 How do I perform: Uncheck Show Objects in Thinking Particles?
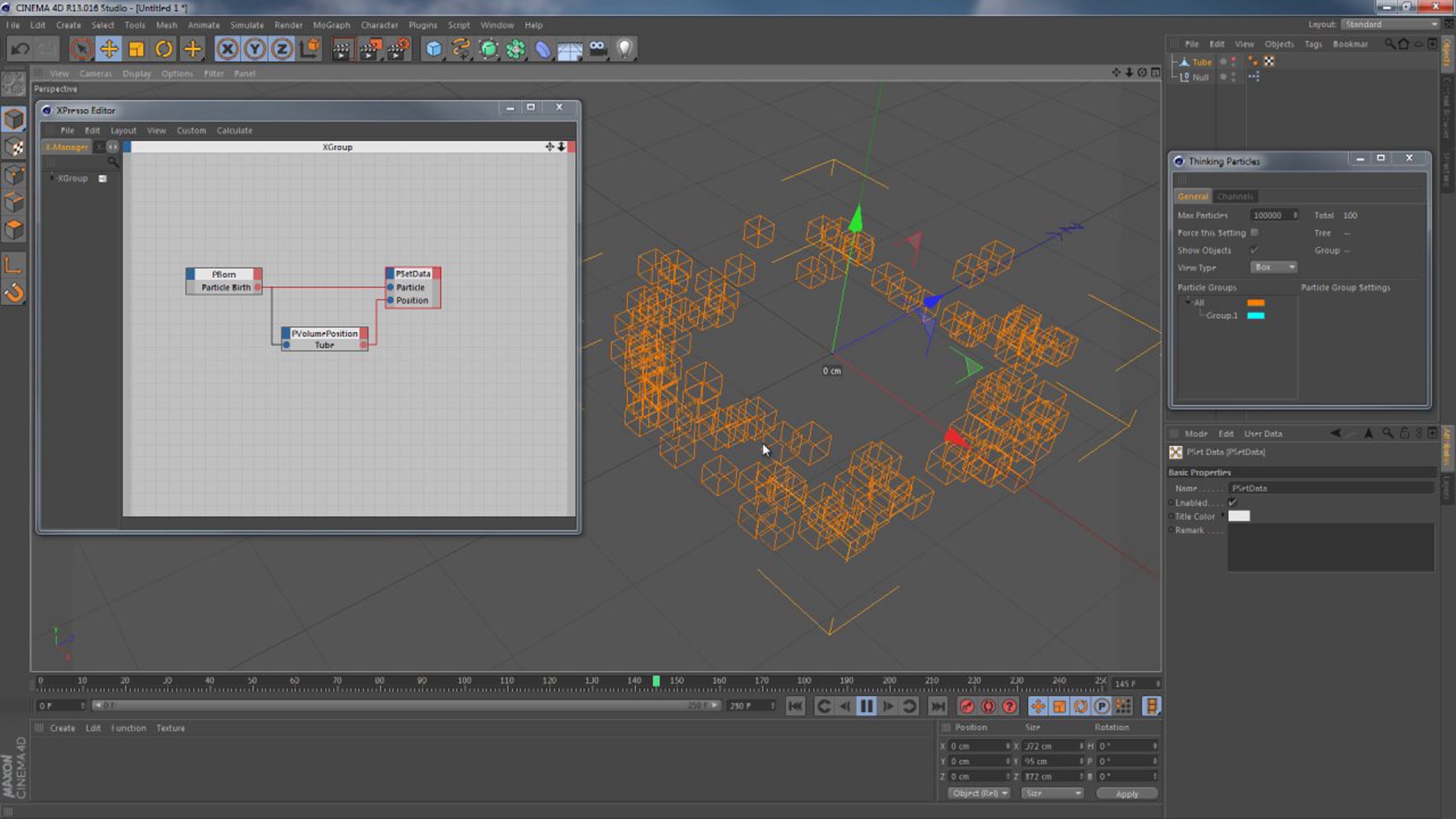[1255, 250]
